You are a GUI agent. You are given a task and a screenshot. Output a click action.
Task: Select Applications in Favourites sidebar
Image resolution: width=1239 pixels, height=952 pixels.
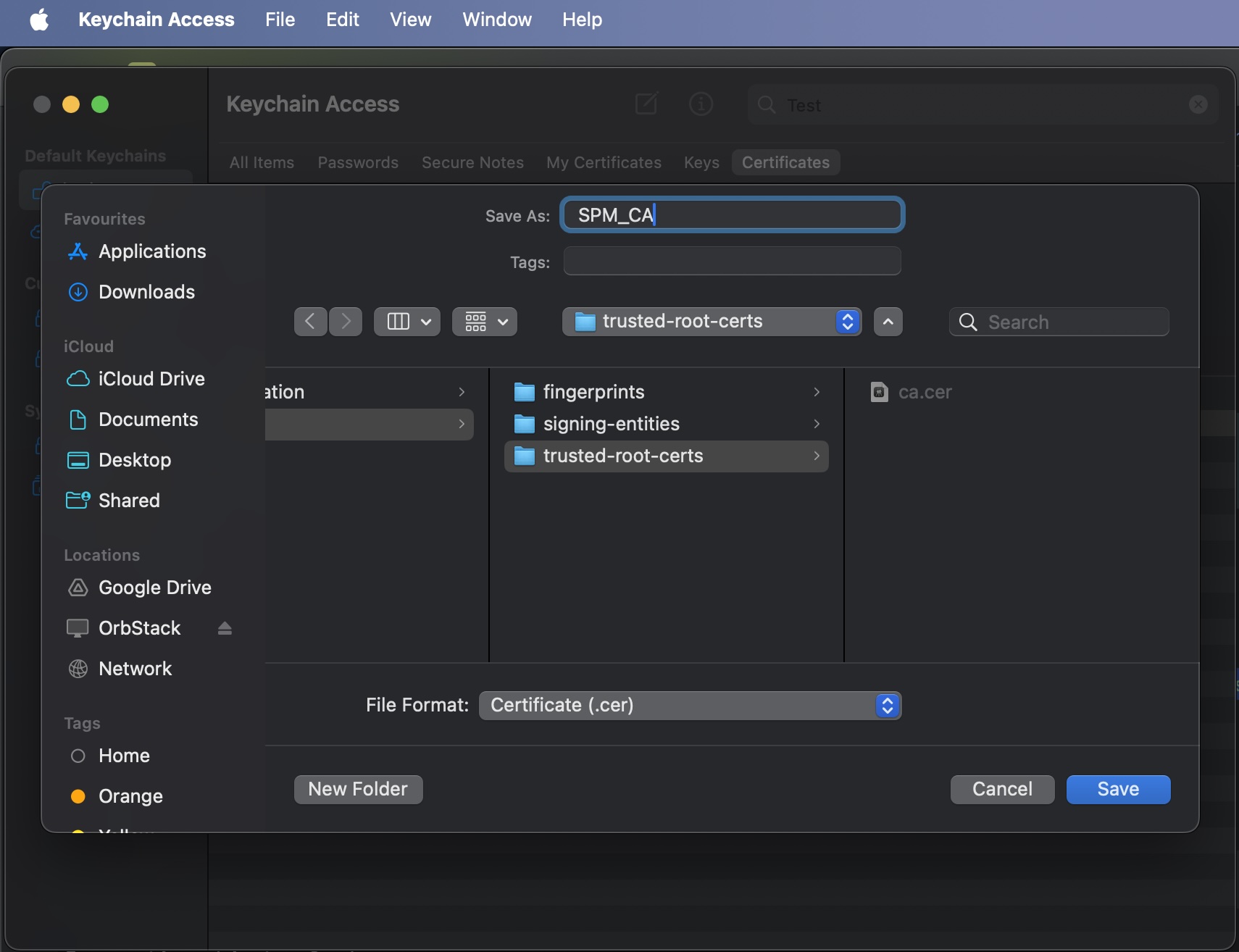[136, 251]
